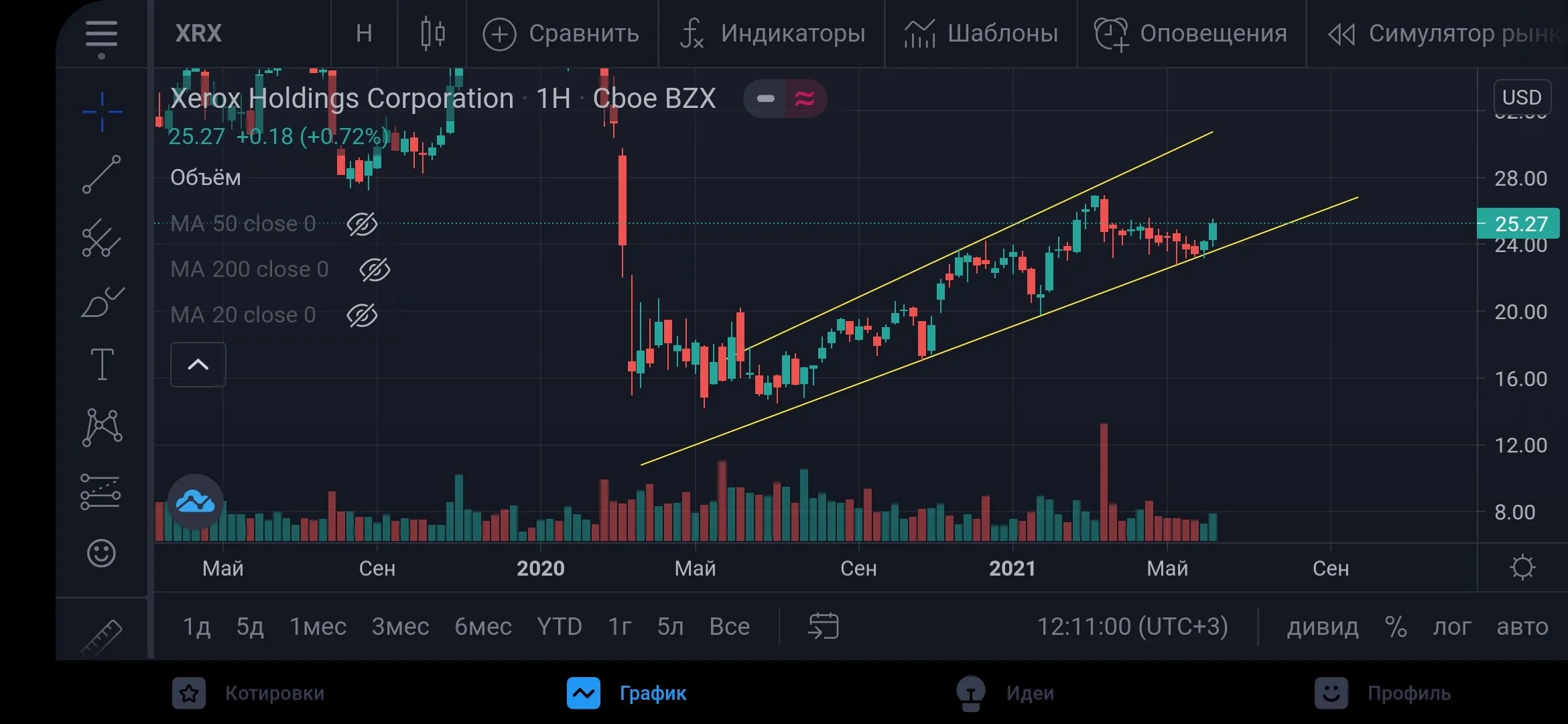Open the forecast and measurement tools
Viewport: 1568px width, 724px height.
(101, 491)
